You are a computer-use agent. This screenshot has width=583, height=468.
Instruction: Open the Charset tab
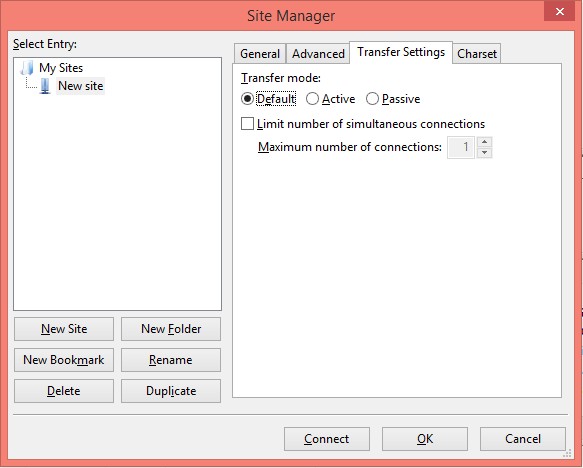(477, 54)
